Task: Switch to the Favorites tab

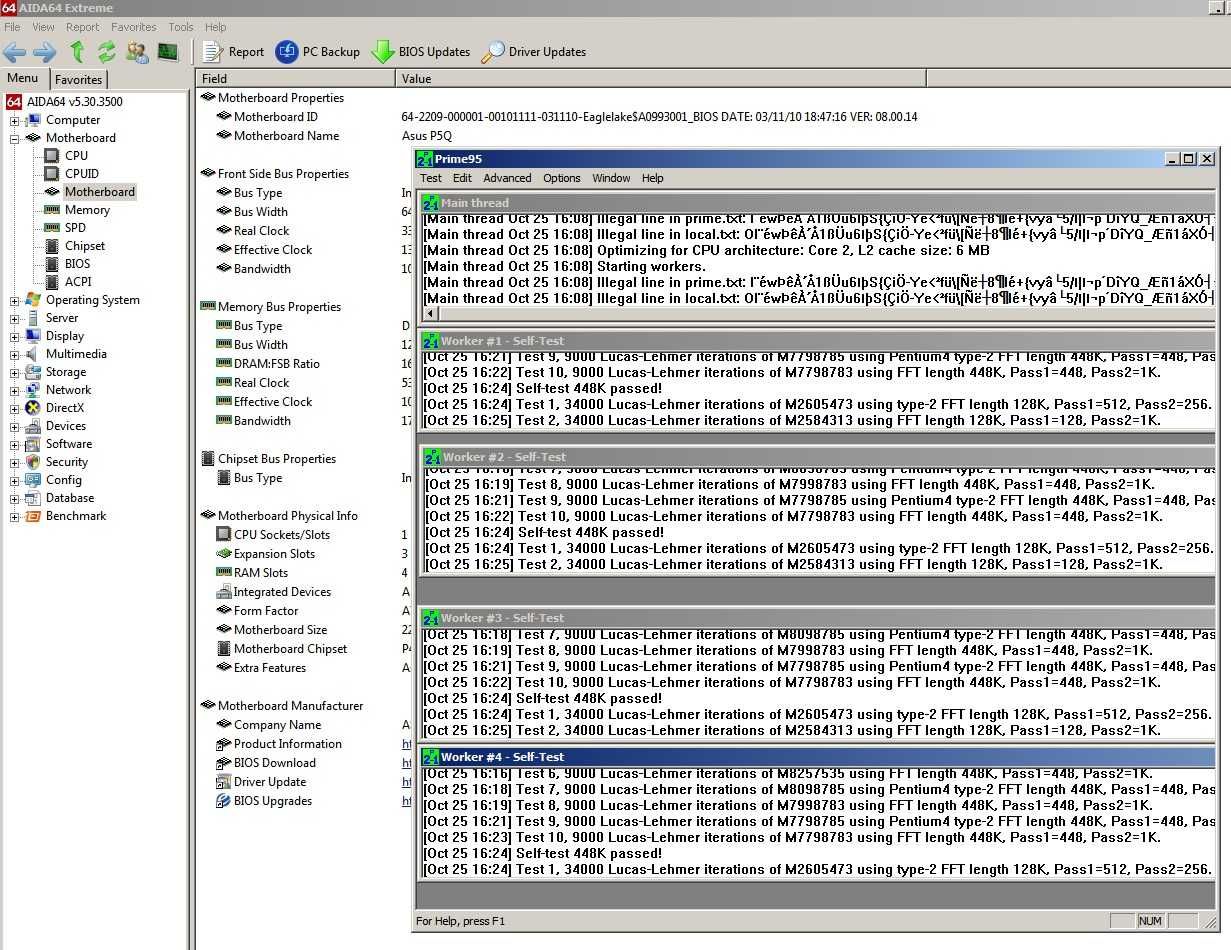Action: tap(78, 79)
